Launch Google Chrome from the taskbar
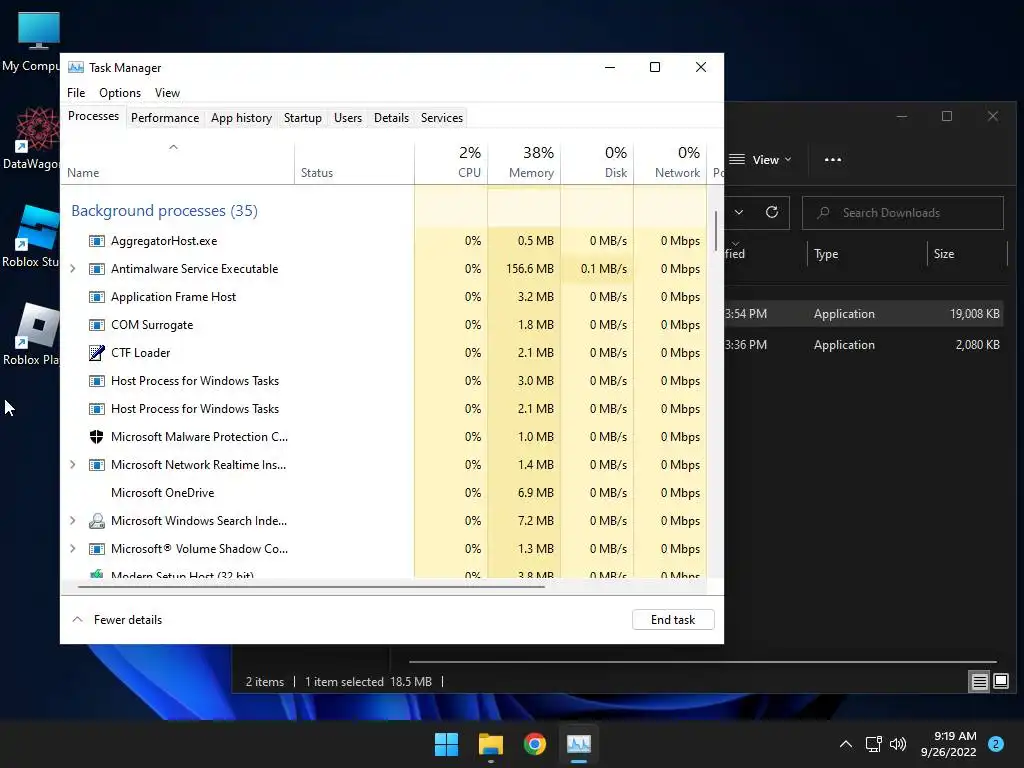This screenshot has height=768, width=1024. 535,744
